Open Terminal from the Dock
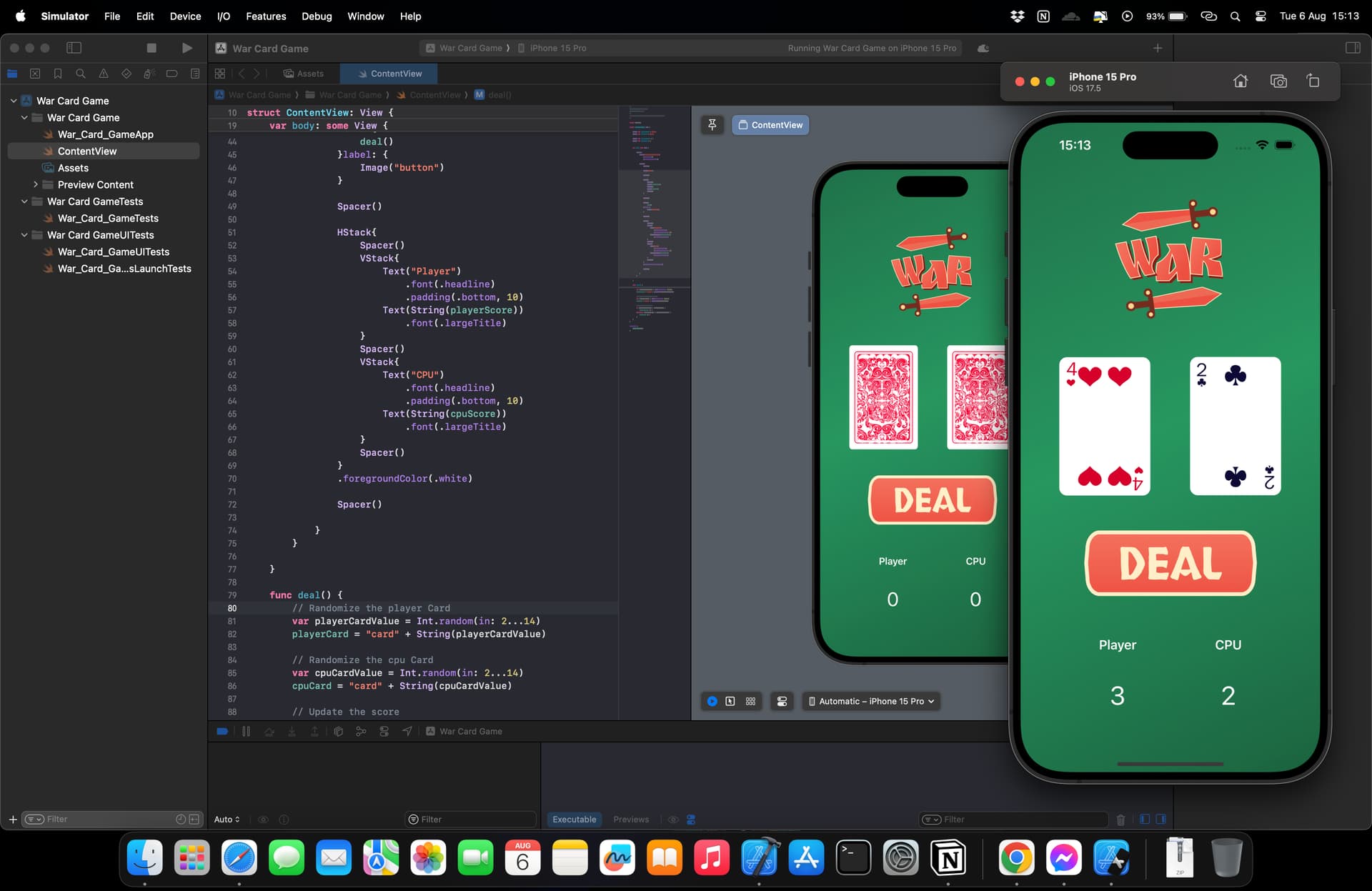 tap(853, 857)
